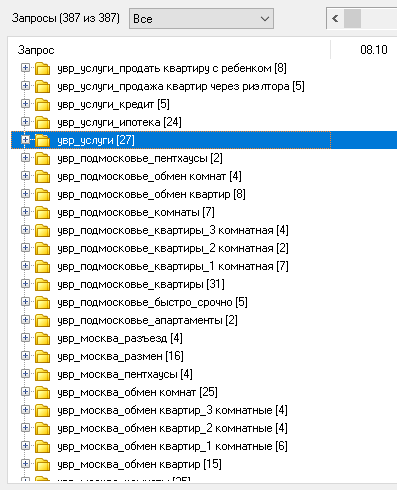Select 'увр_москва_обмен комнат [25]' row text
Viewport: 397px width, 490px height.
tap(137, 392)
